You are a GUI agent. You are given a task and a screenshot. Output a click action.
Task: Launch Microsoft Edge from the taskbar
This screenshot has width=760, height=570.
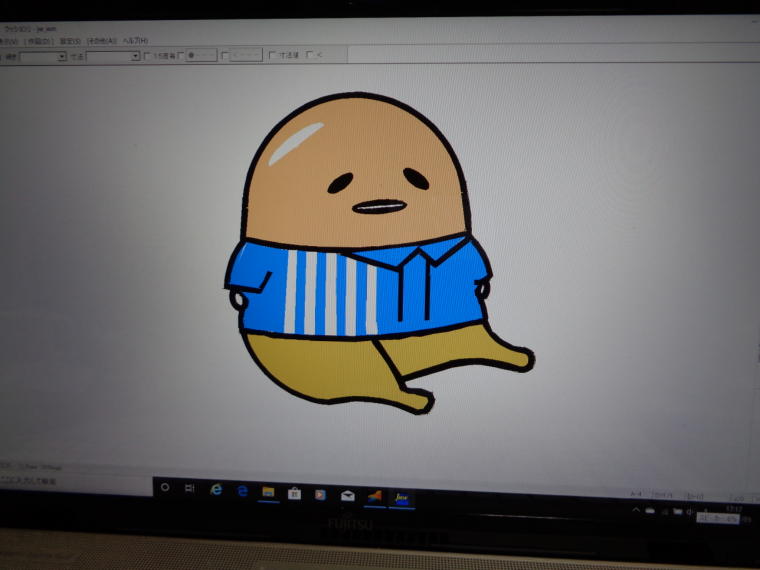[242, 491]
